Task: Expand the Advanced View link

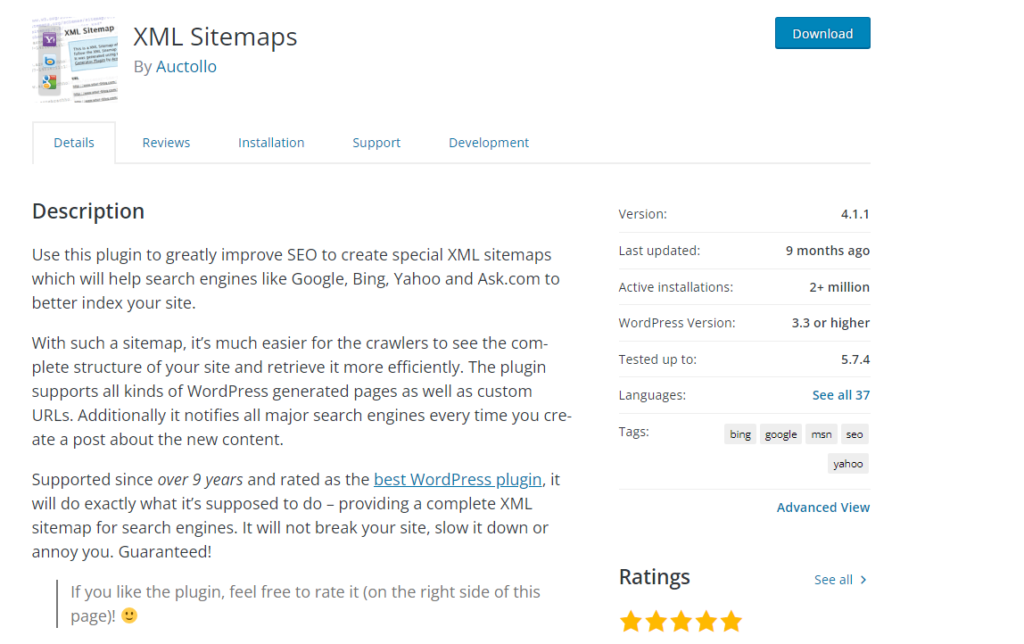Action: pos(823,507)
